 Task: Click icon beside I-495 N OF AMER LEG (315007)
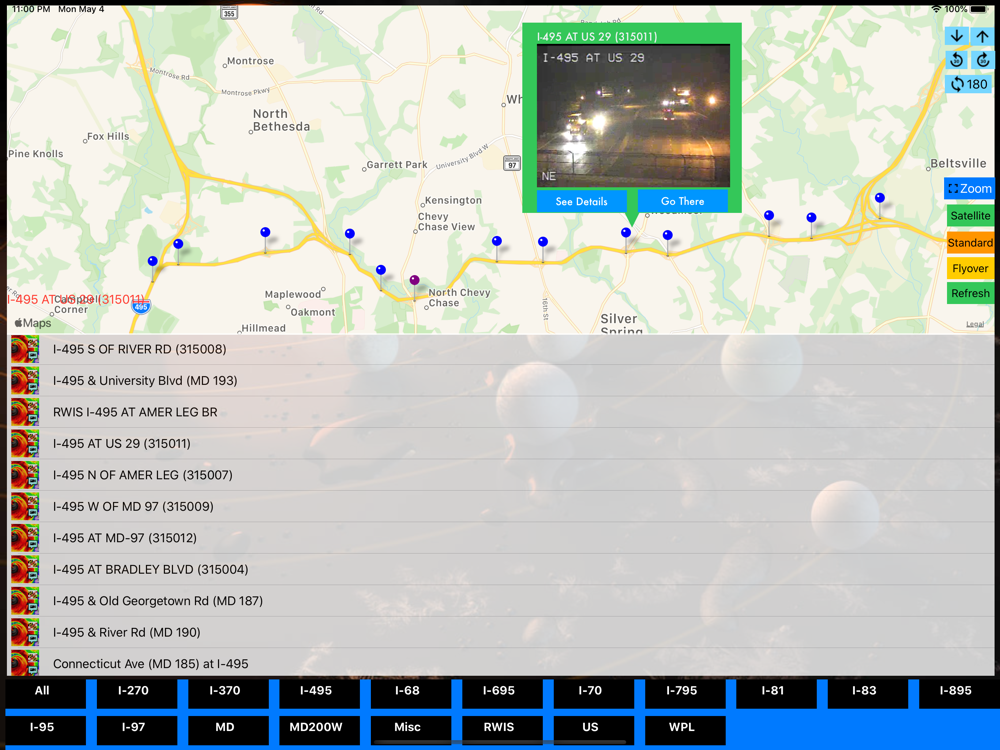25,475
